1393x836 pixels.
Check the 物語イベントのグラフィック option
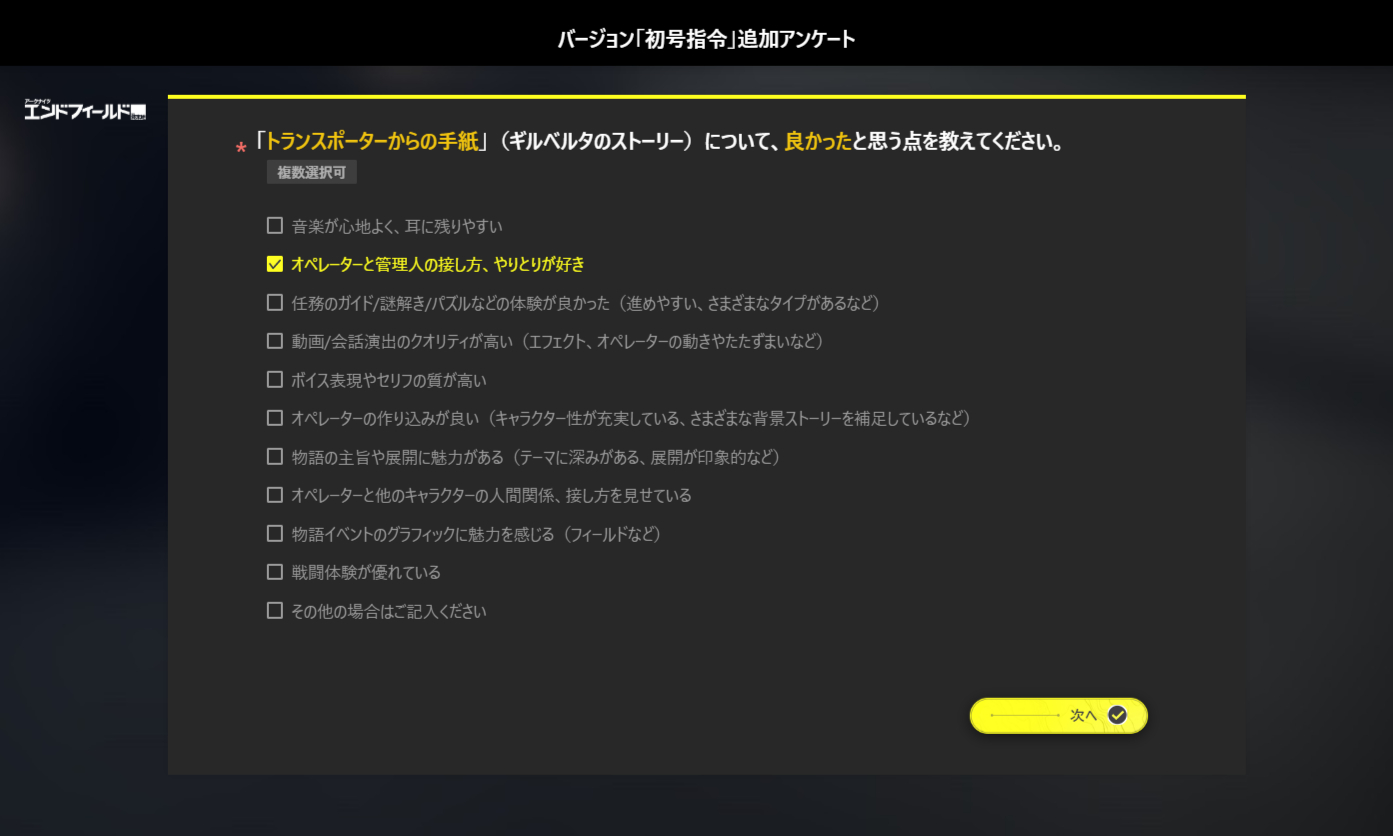275,534
